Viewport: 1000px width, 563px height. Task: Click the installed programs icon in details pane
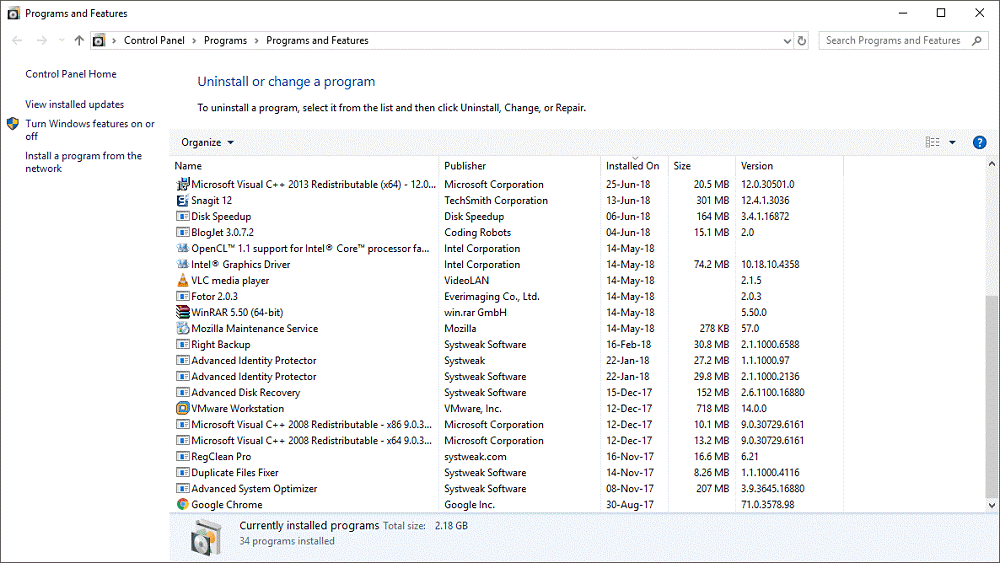coord(207,536)
